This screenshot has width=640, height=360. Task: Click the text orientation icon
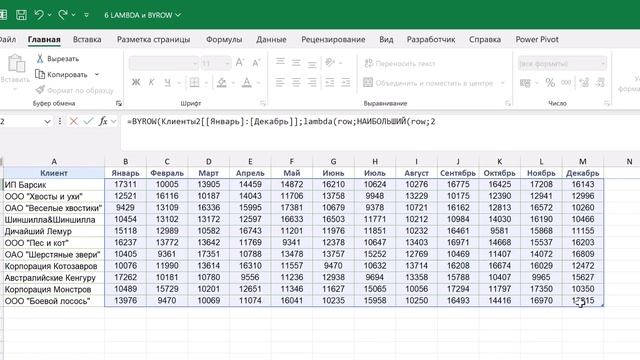pyautogui.click(x=330, y=62)
